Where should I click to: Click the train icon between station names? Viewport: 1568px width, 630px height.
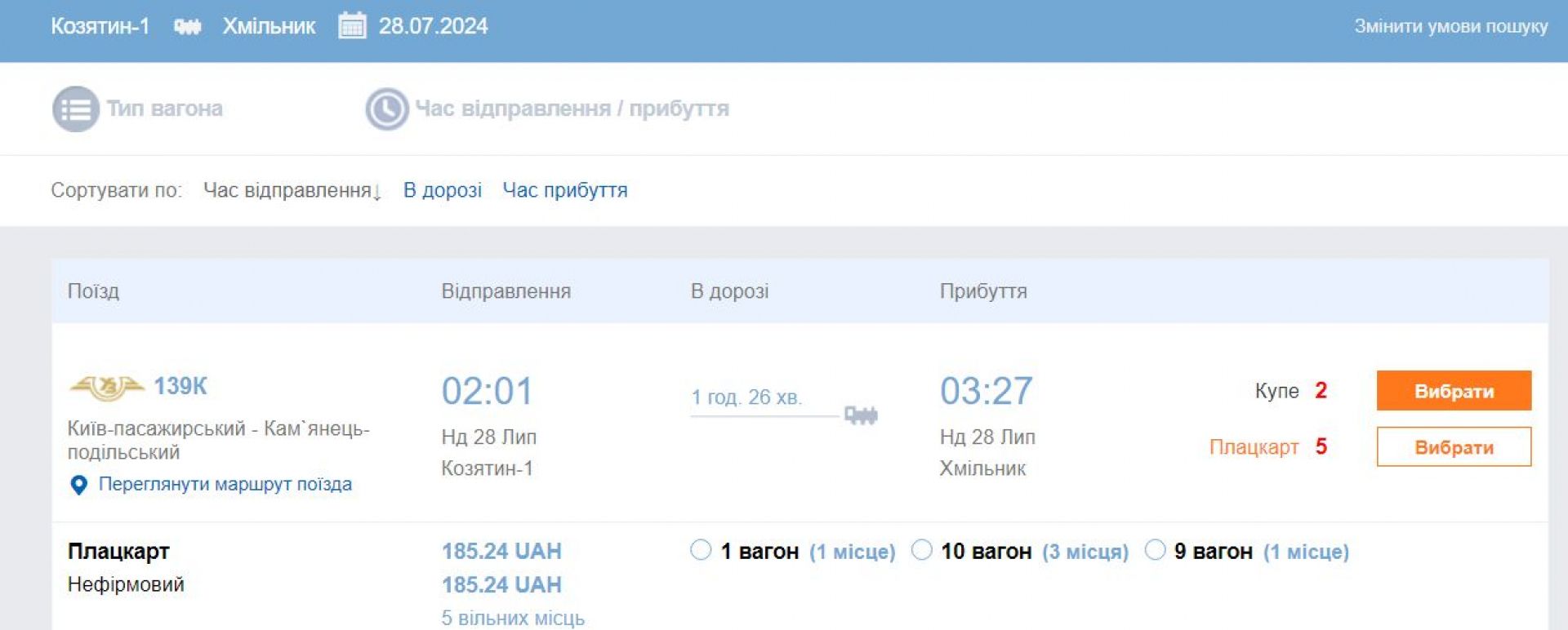(187, 27)
